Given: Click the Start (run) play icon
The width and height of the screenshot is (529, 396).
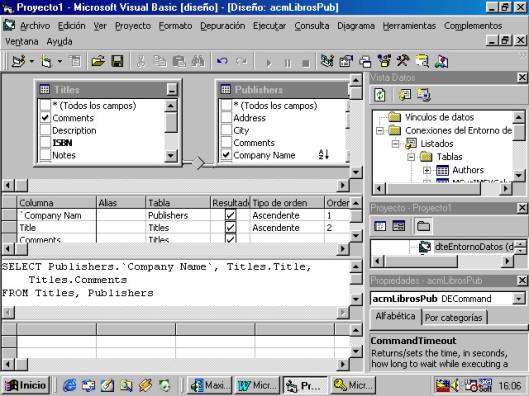Looking at the screenshot, I should point(269,63).
